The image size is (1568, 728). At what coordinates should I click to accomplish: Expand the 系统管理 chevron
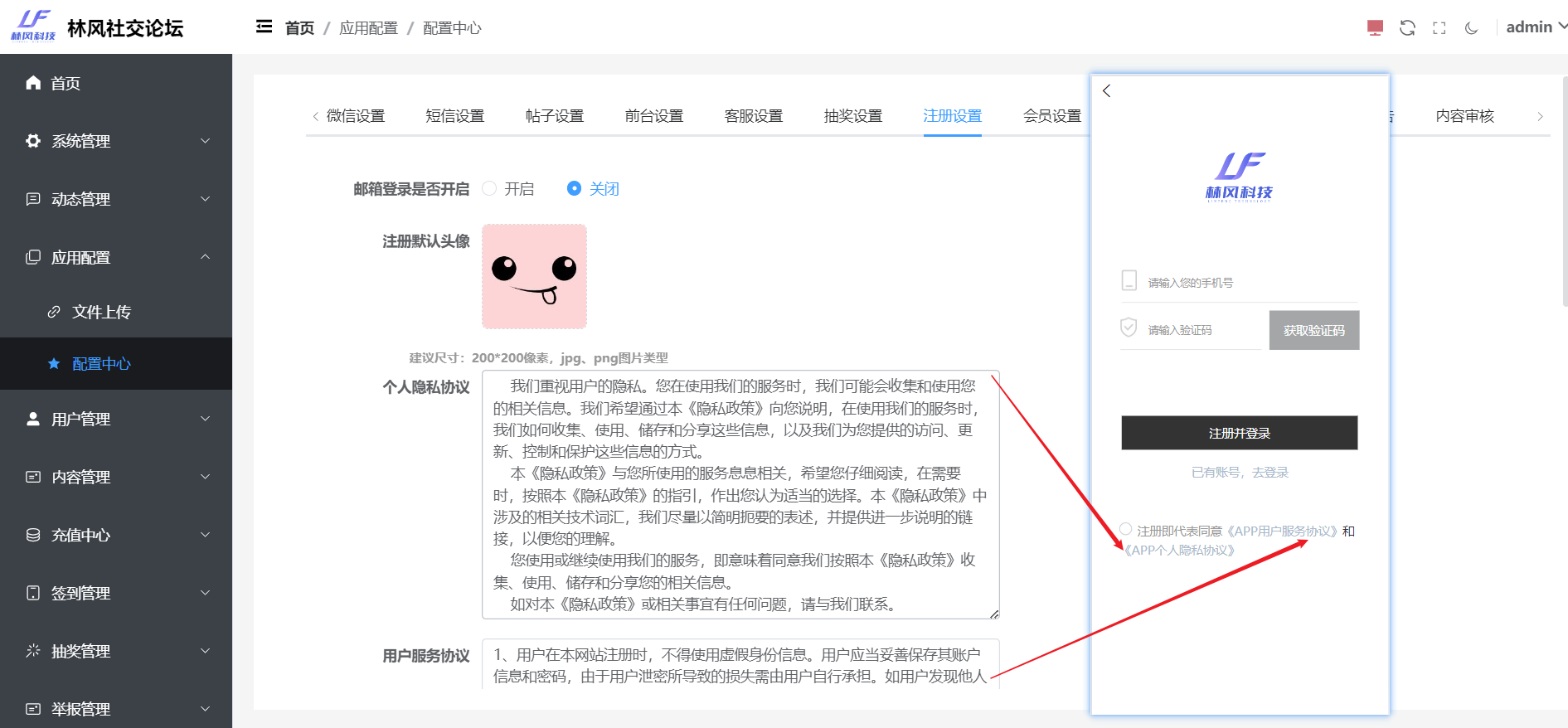(x=205, y=141)
